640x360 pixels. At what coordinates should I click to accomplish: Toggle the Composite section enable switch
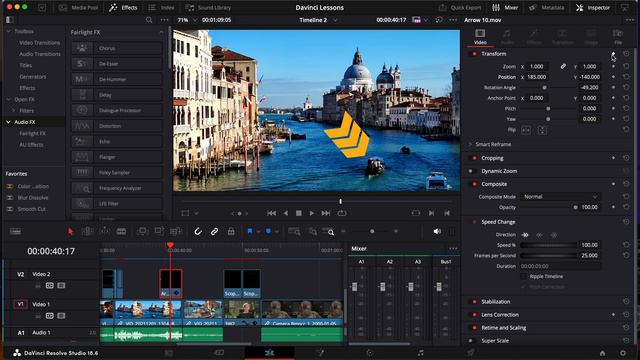point(474,184)
